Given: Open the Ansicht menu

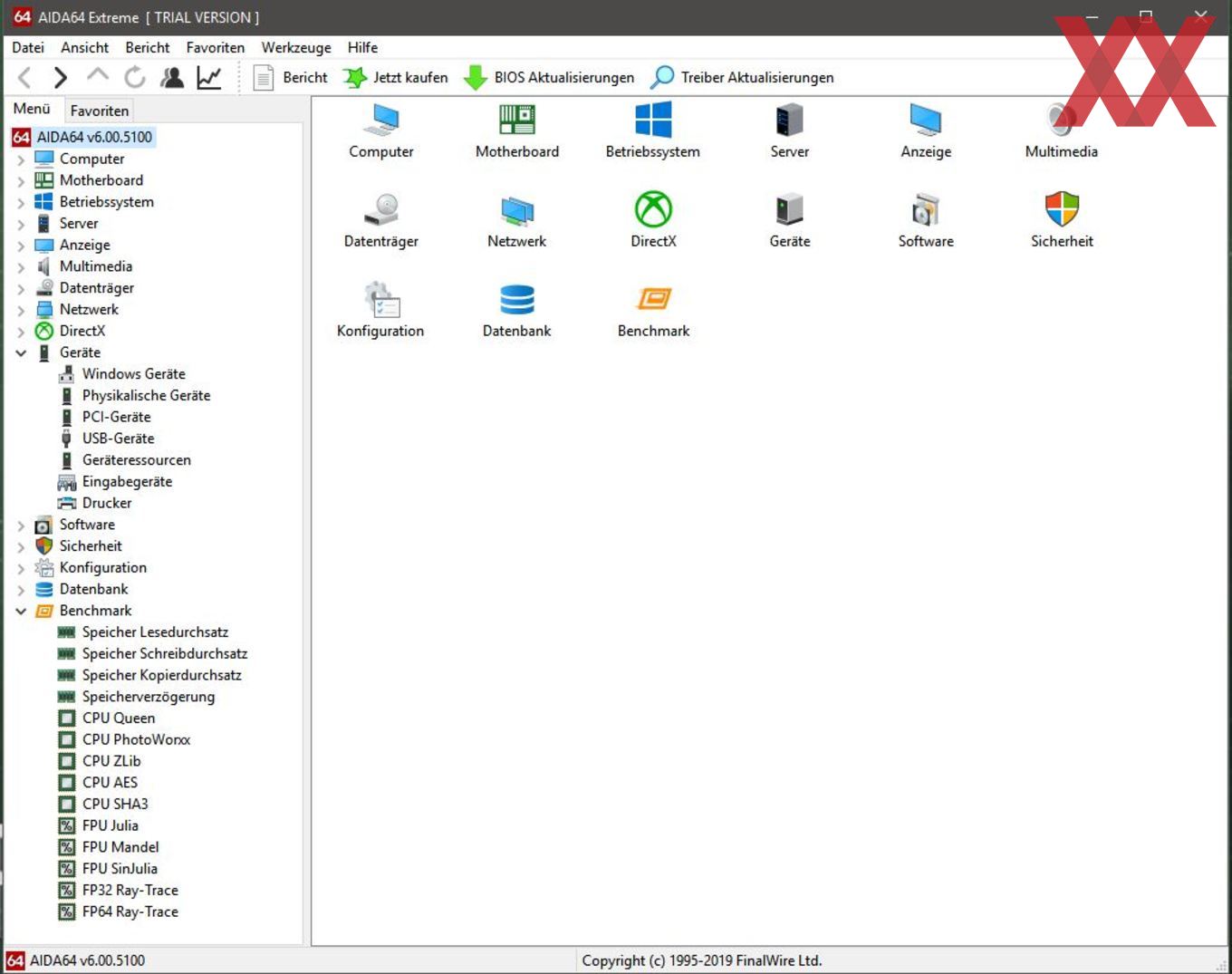Looking at the screenshot, I should tap(85, 47).
